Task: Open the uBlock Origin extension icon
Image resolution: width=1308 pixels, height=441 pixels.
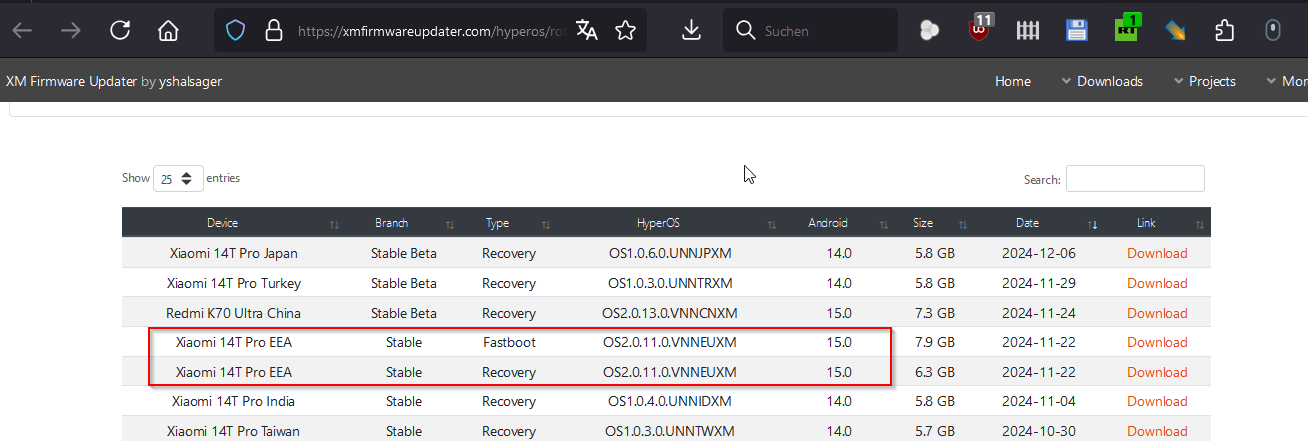Action: point(981,29)
